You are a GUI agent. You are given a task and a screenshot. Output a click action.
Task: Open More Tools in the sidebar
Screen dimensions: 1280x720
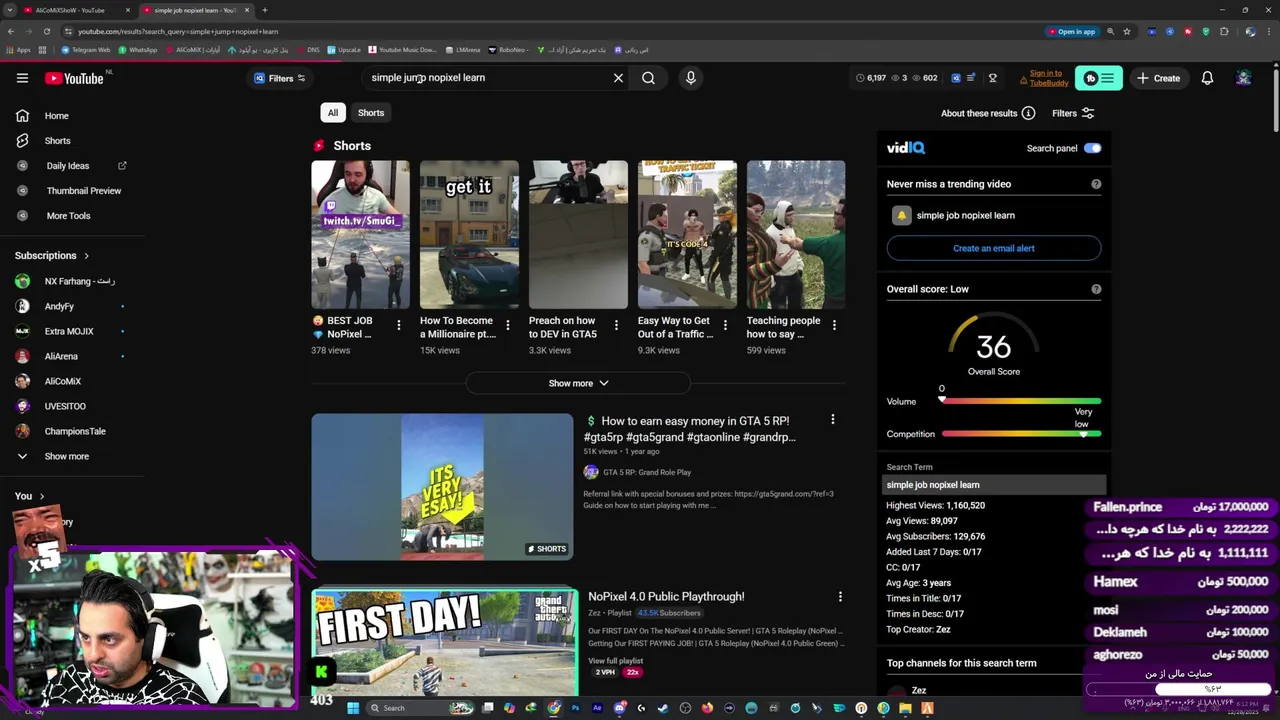click(x=68, y=216)
